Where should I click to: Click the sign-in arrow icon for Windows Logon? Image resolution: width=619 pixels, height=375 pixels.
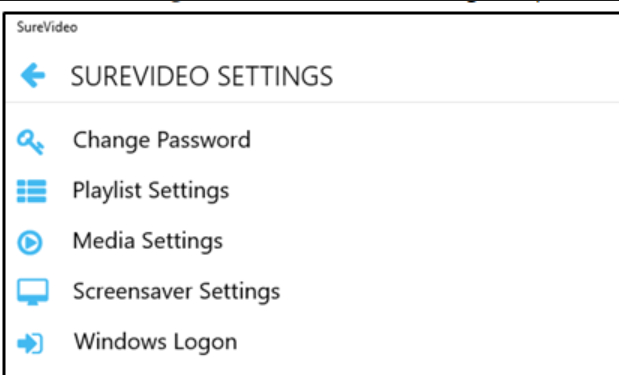click(x=30, y=343)
